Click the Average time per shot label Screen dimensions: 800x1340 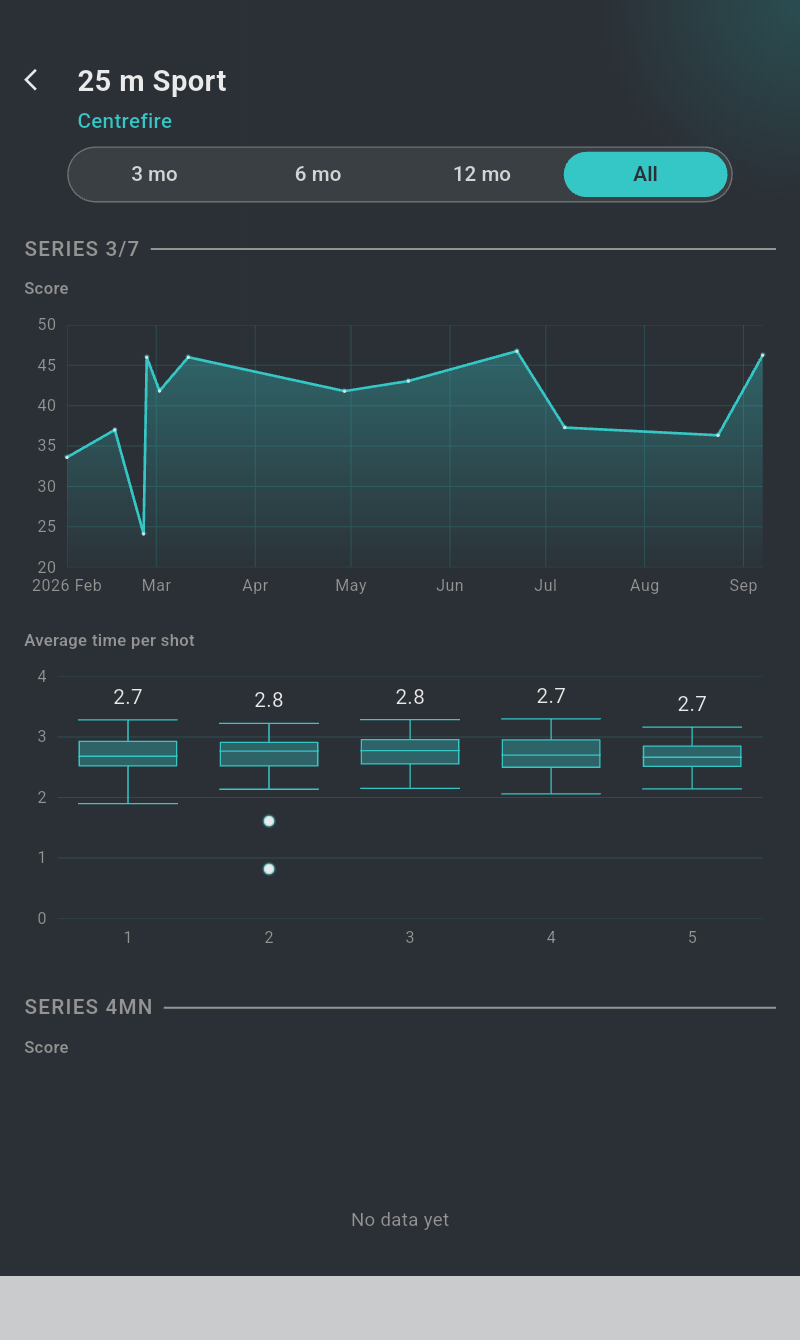coord(110,640)
